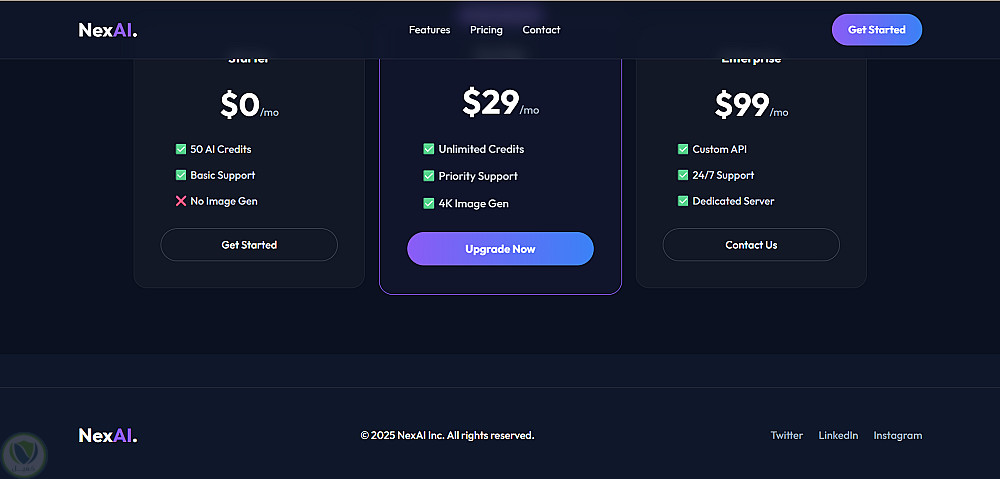The width and height of the screenshot is (1000, 479).
Task: Choose Get Started on the $0 plan
Action: point(249,245)
